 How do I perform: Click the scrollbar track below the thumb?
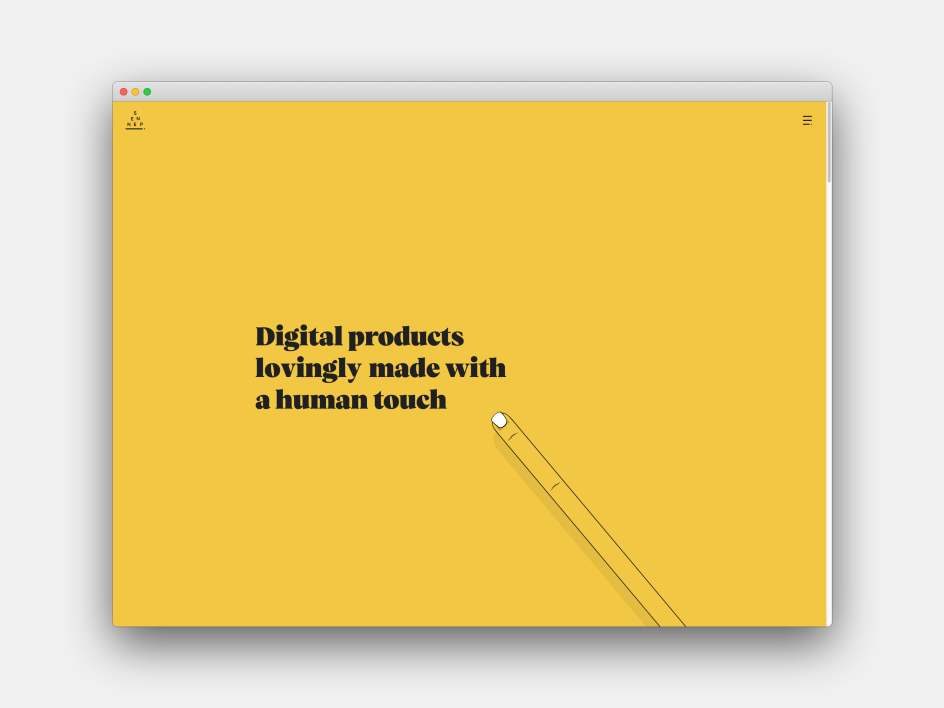tap(828, 400)
